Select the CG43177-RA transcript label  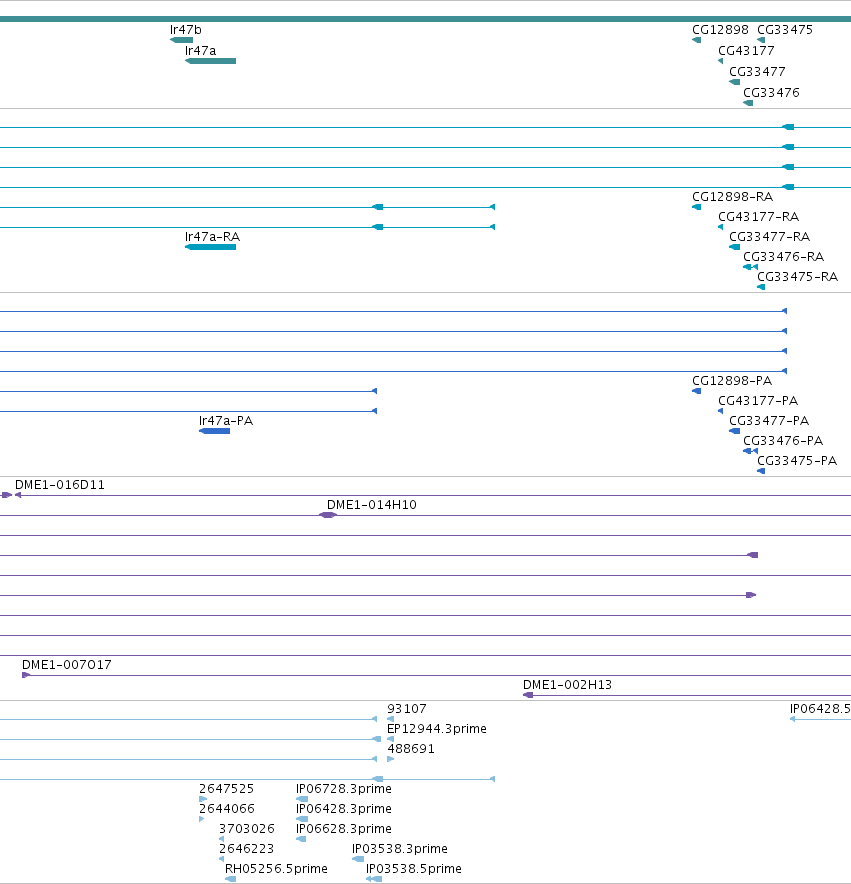758,217
